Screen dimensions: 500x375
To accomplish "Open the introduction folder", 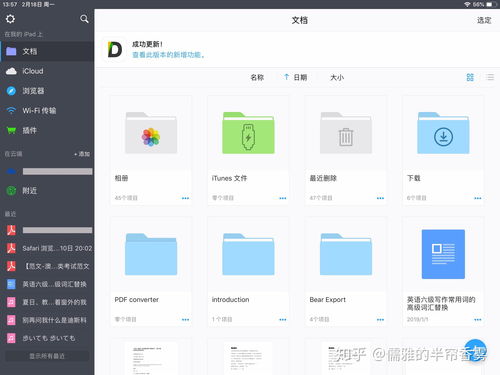I will (248, 255).
